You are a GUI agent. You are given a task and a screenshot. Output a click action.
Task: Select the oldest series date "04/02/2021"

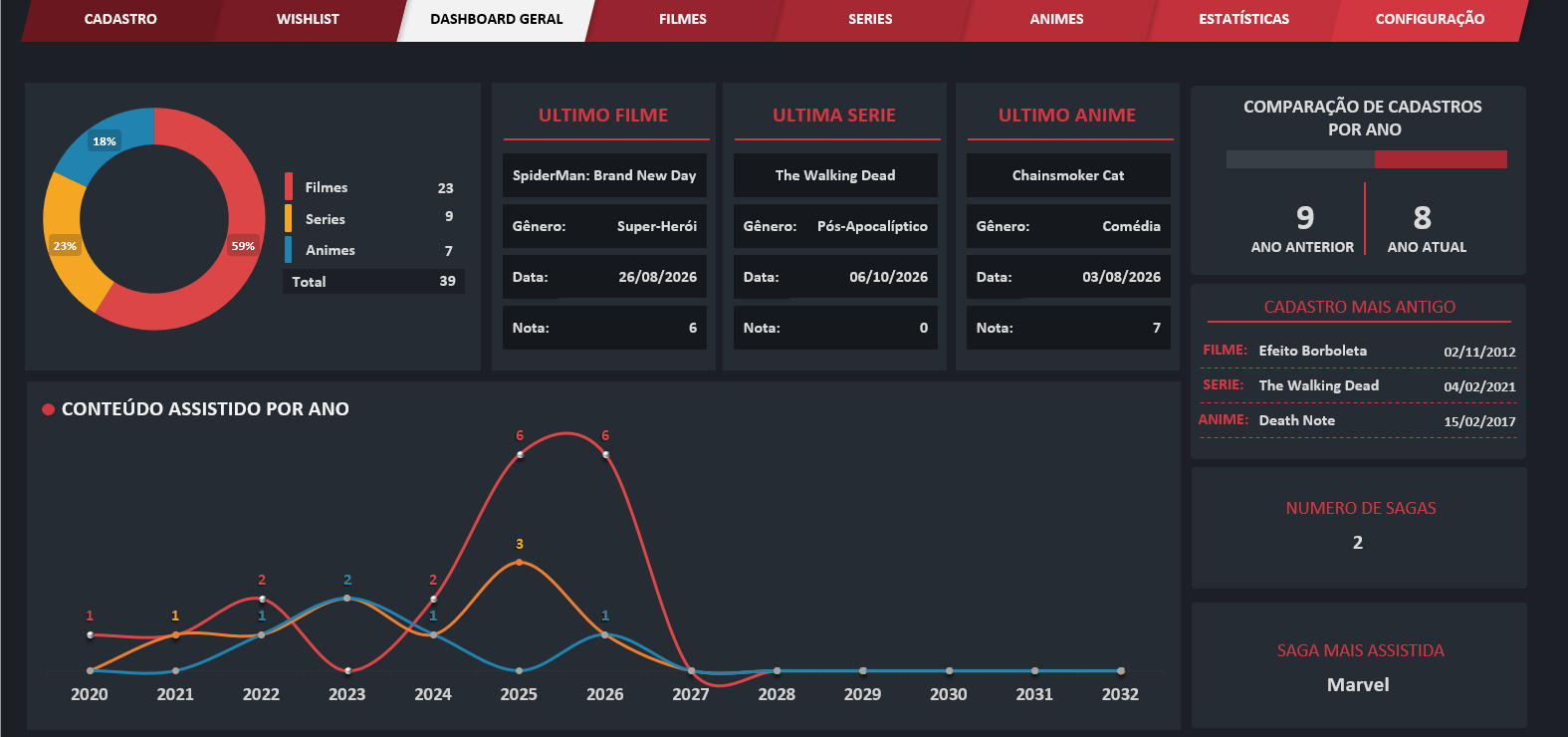pyautogui.click(x=1479, y=386)
